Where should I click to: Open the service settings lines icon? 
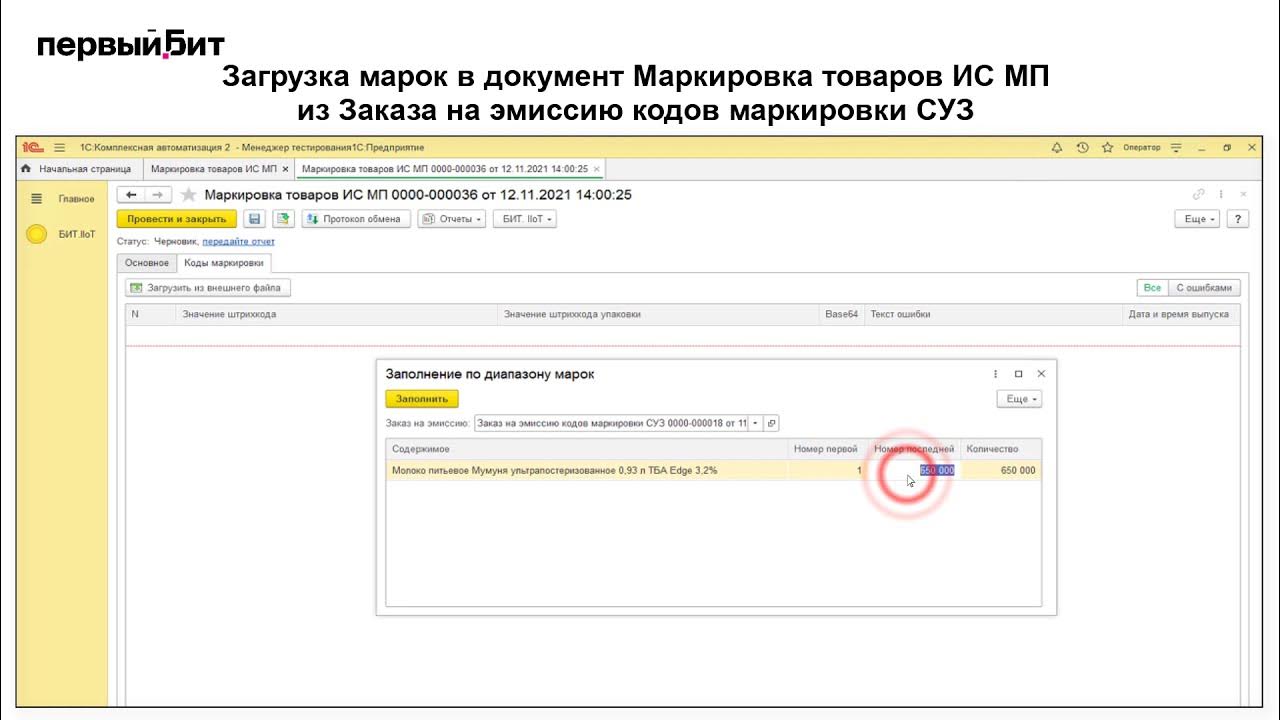[x=1176, y=148]
